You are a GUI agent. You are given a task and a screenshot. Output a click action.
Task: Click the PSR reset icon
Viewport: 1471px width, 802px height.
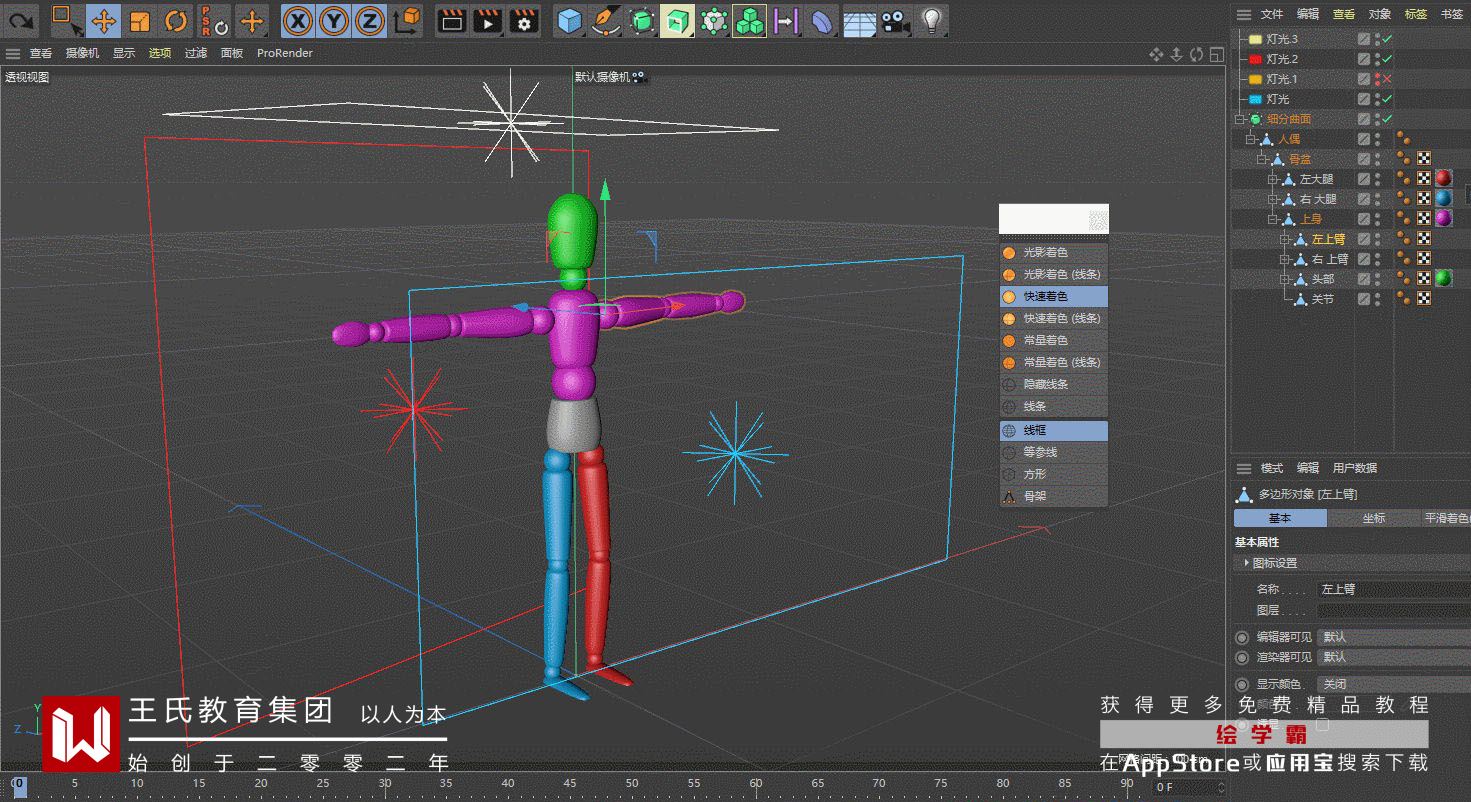point(213,20)
